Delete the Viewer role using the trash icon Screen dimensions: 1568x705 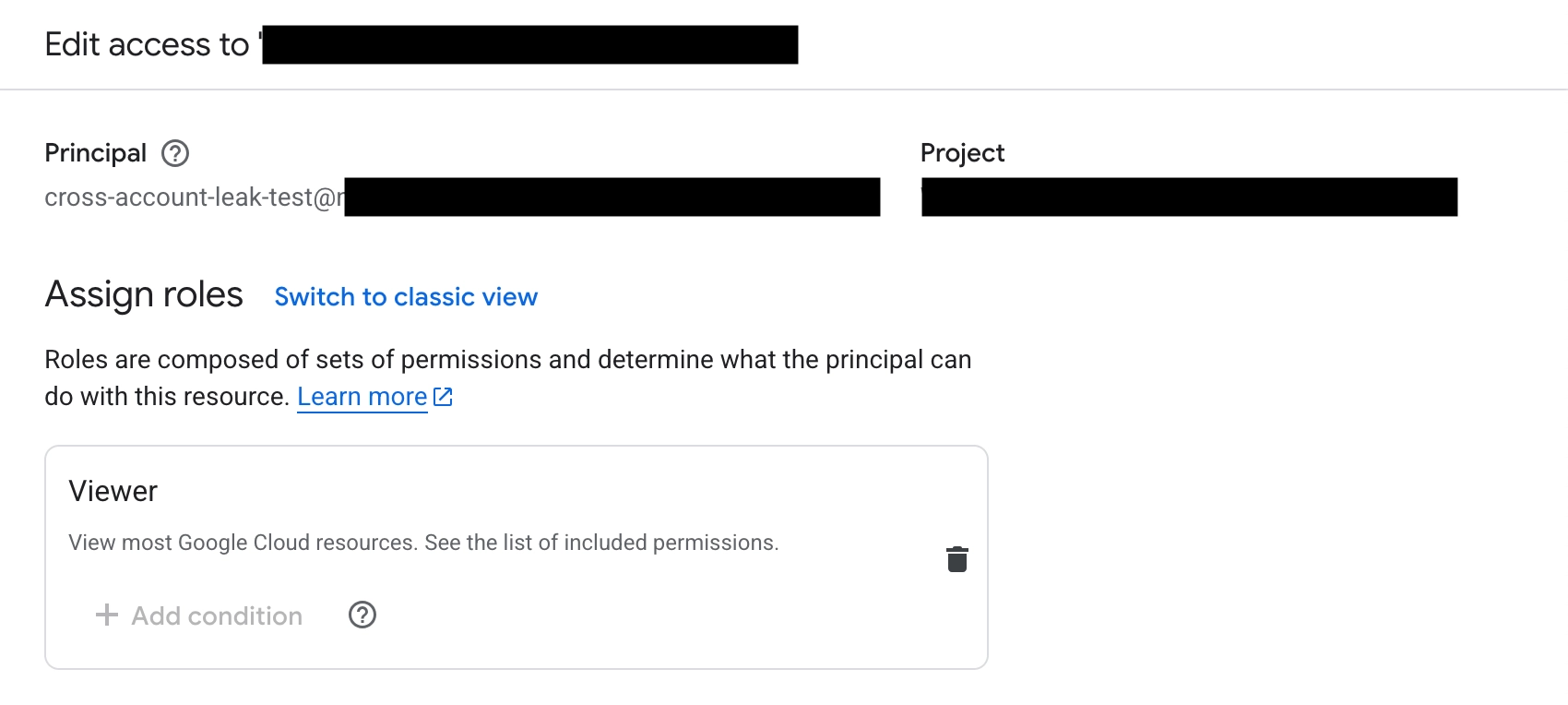[957, 558]
